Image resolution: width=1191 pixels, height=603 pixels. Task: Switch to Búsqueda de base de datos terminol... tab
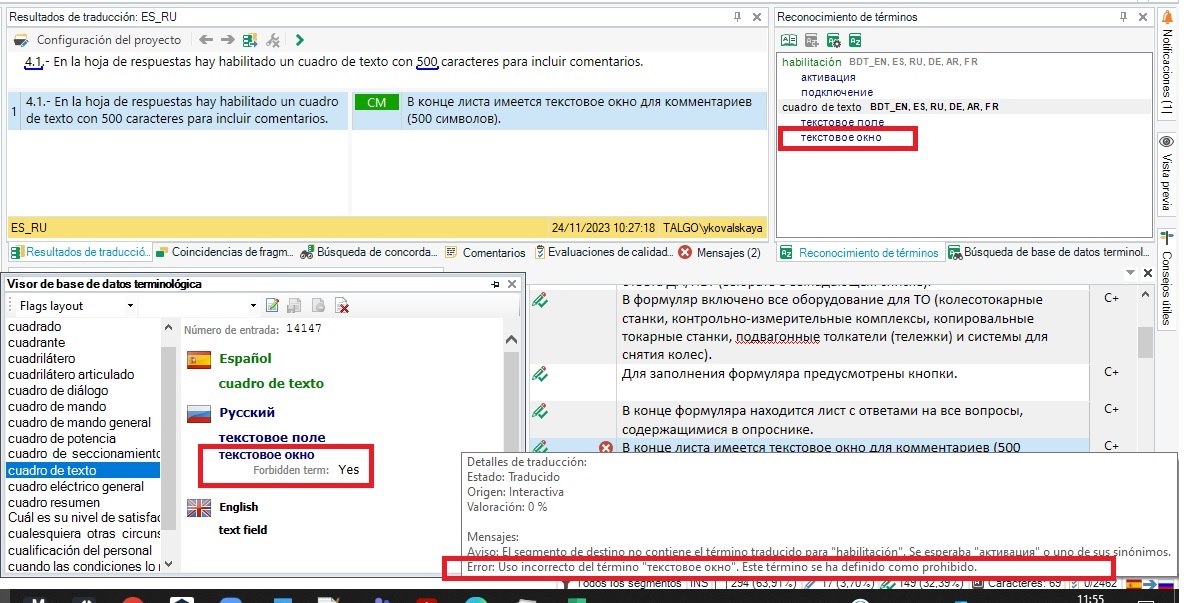[x=1048, y=252]
